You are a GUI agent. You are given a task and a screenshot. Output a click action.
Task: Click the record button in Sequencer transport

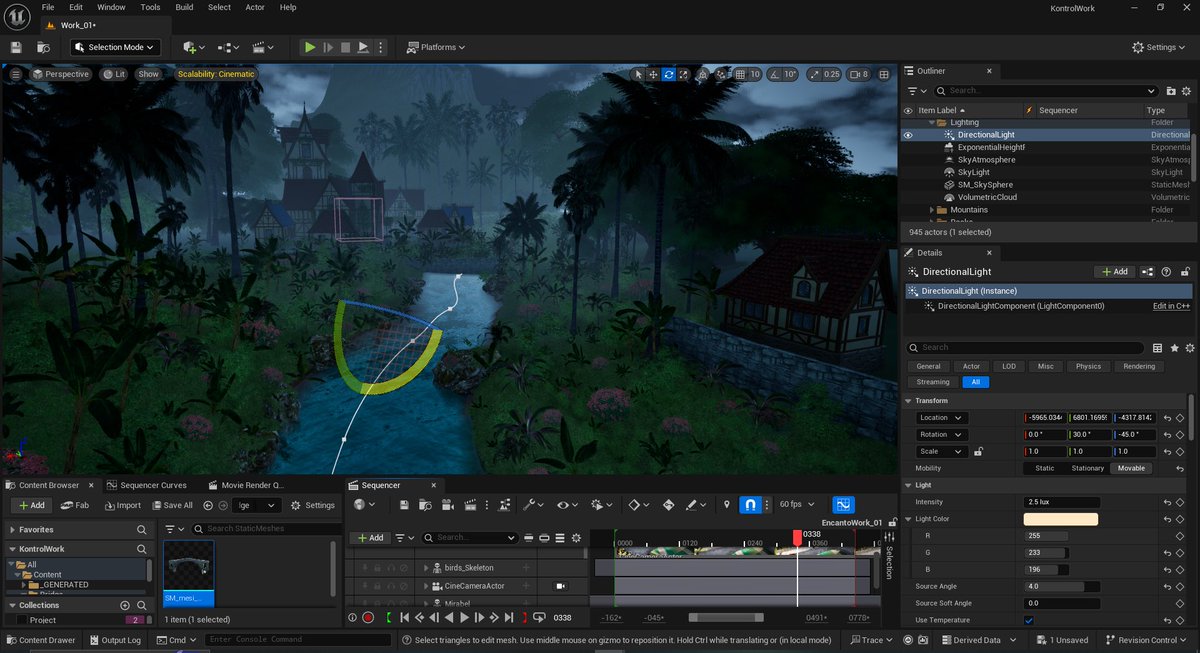click(x=369, y=617)
